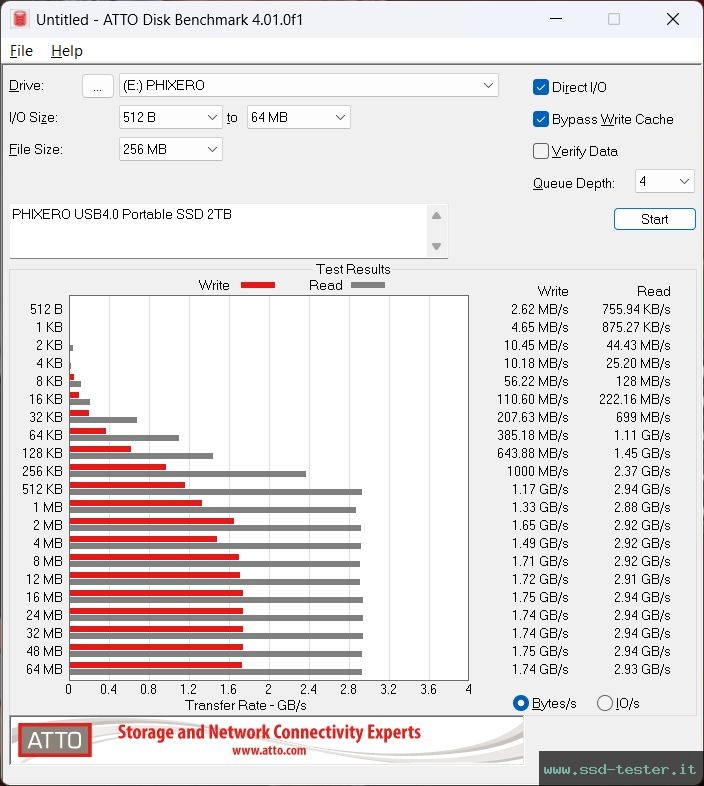Uncheck Bypass Write Cache
Viewport: 704px width, 786px height.
[x=541, y=119]
